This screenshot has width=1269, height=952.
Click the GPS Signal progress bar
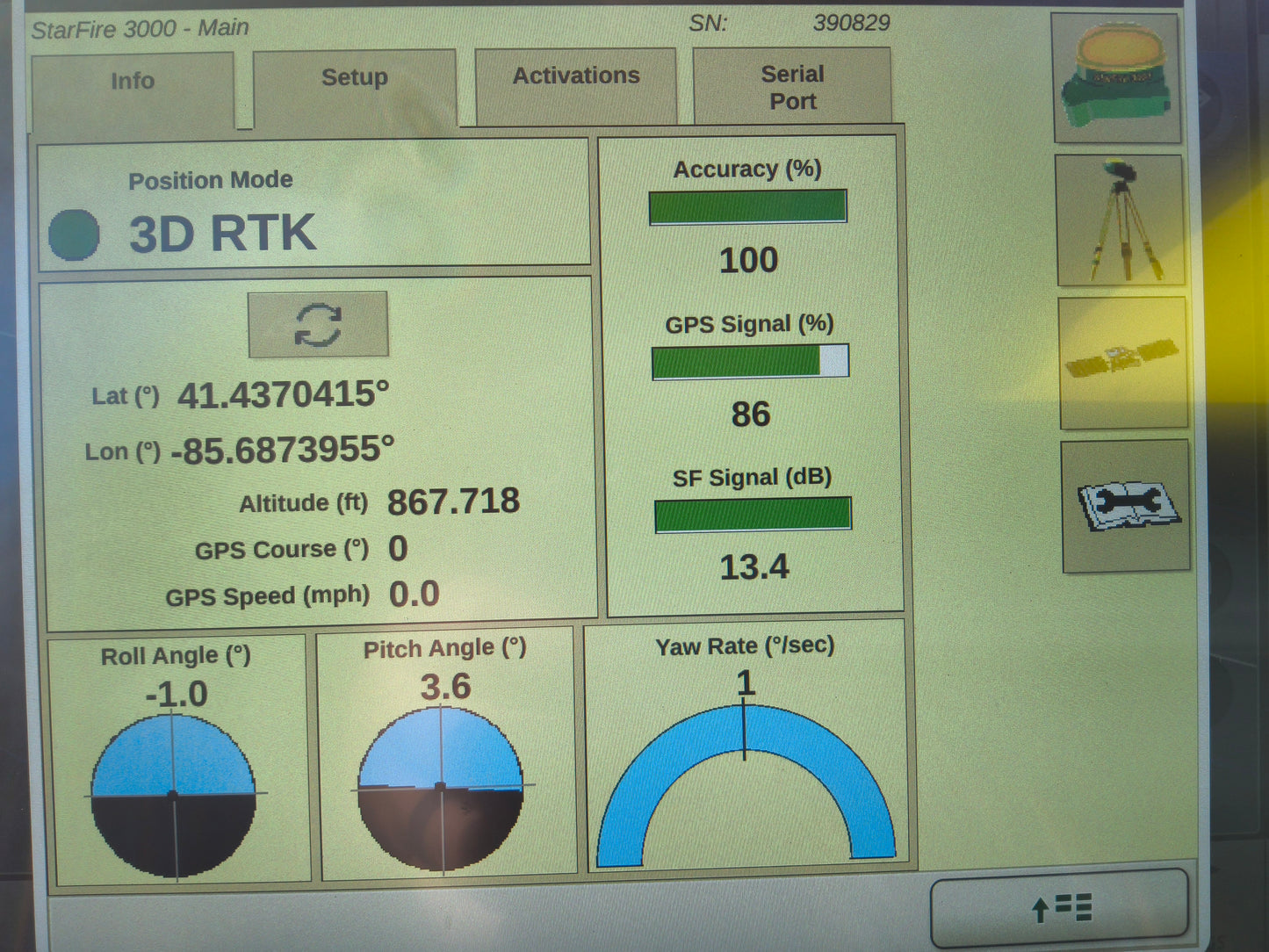(750, 364)
